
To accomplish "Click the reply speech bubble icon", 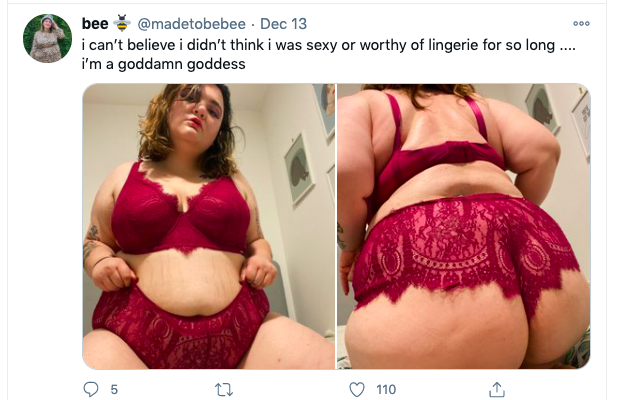I will (x=91, y=389).
